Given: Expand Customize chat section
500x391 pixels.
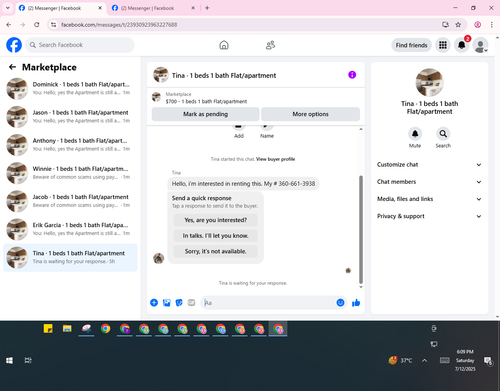Looking at the screenshot, I should point(429,165).
